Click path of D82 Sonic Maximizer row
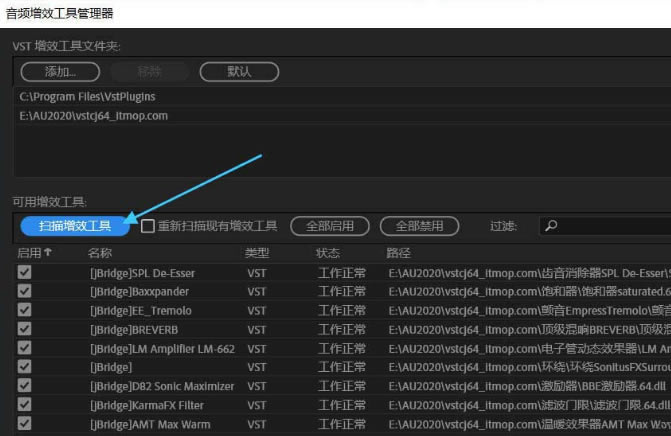Viewport: 671px width, 436px height. tap(527, 386)
